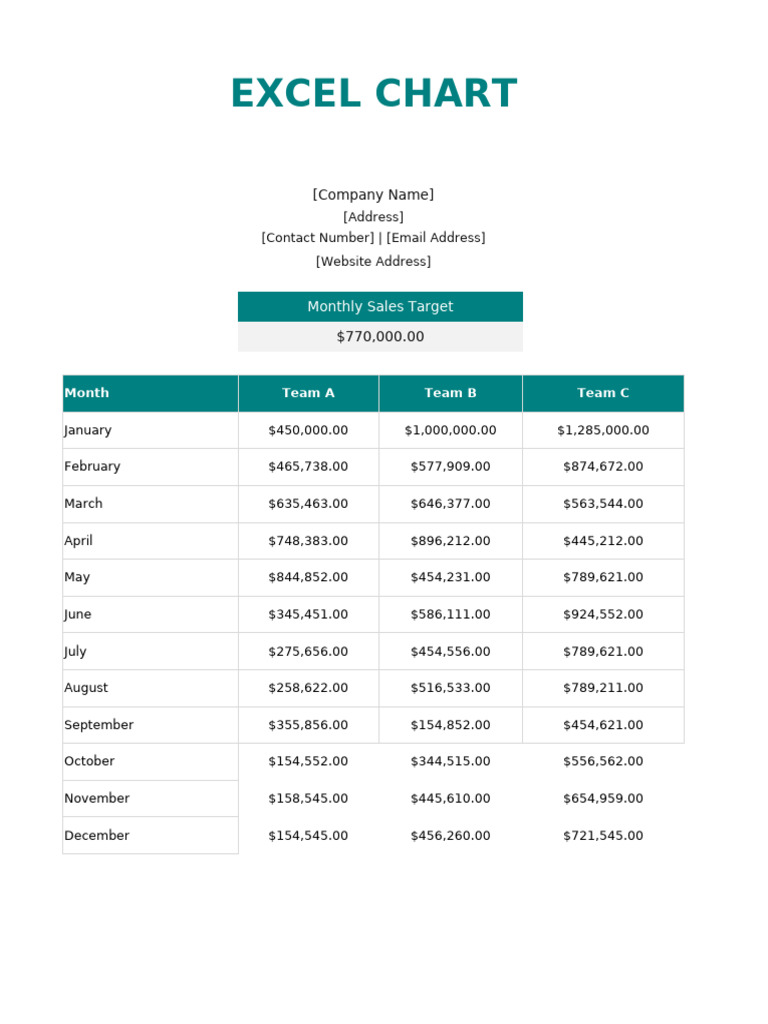Select the Team B column header

[450, 393]
